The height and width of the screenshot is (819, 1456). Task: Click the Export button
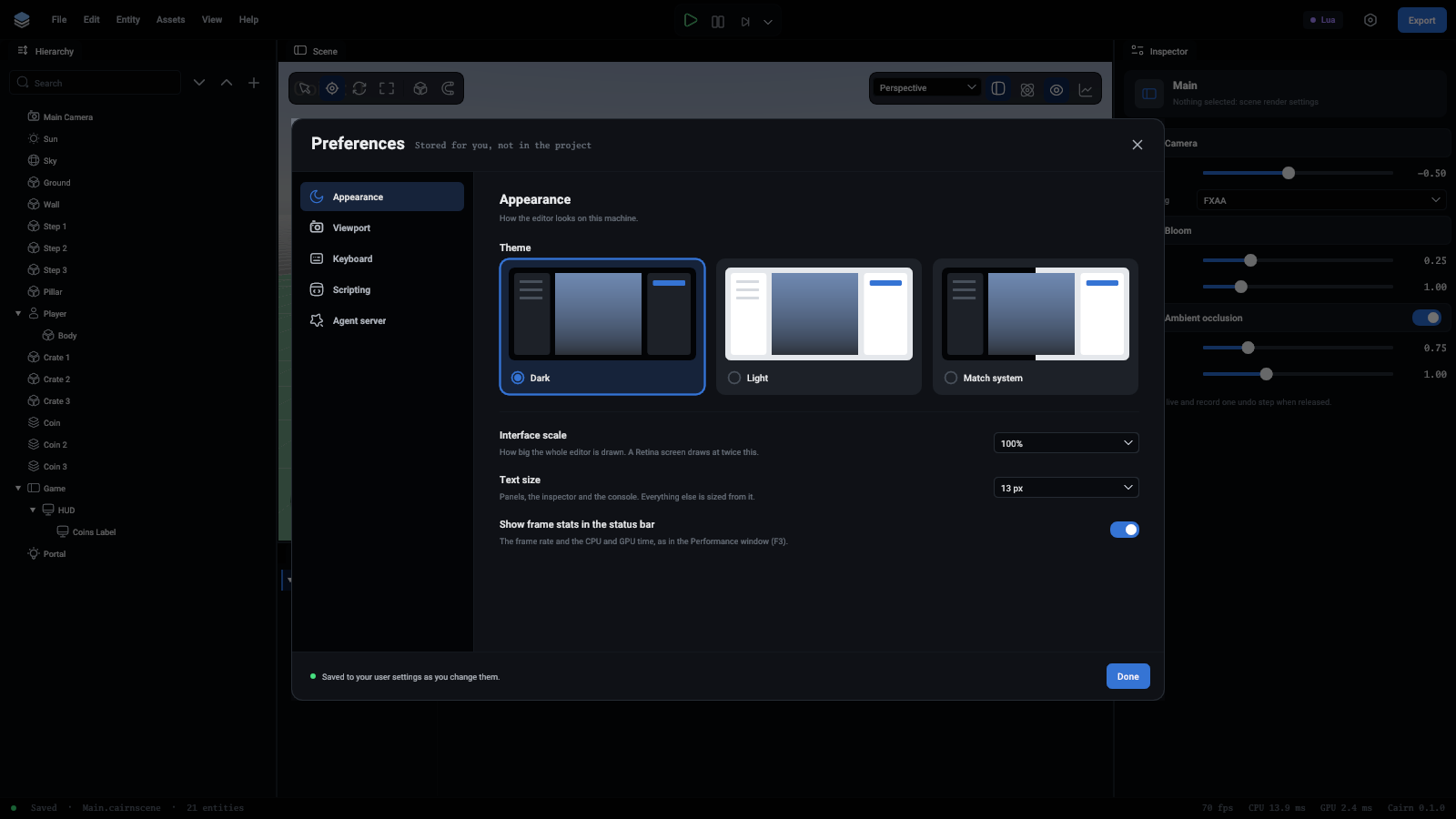1422,20
